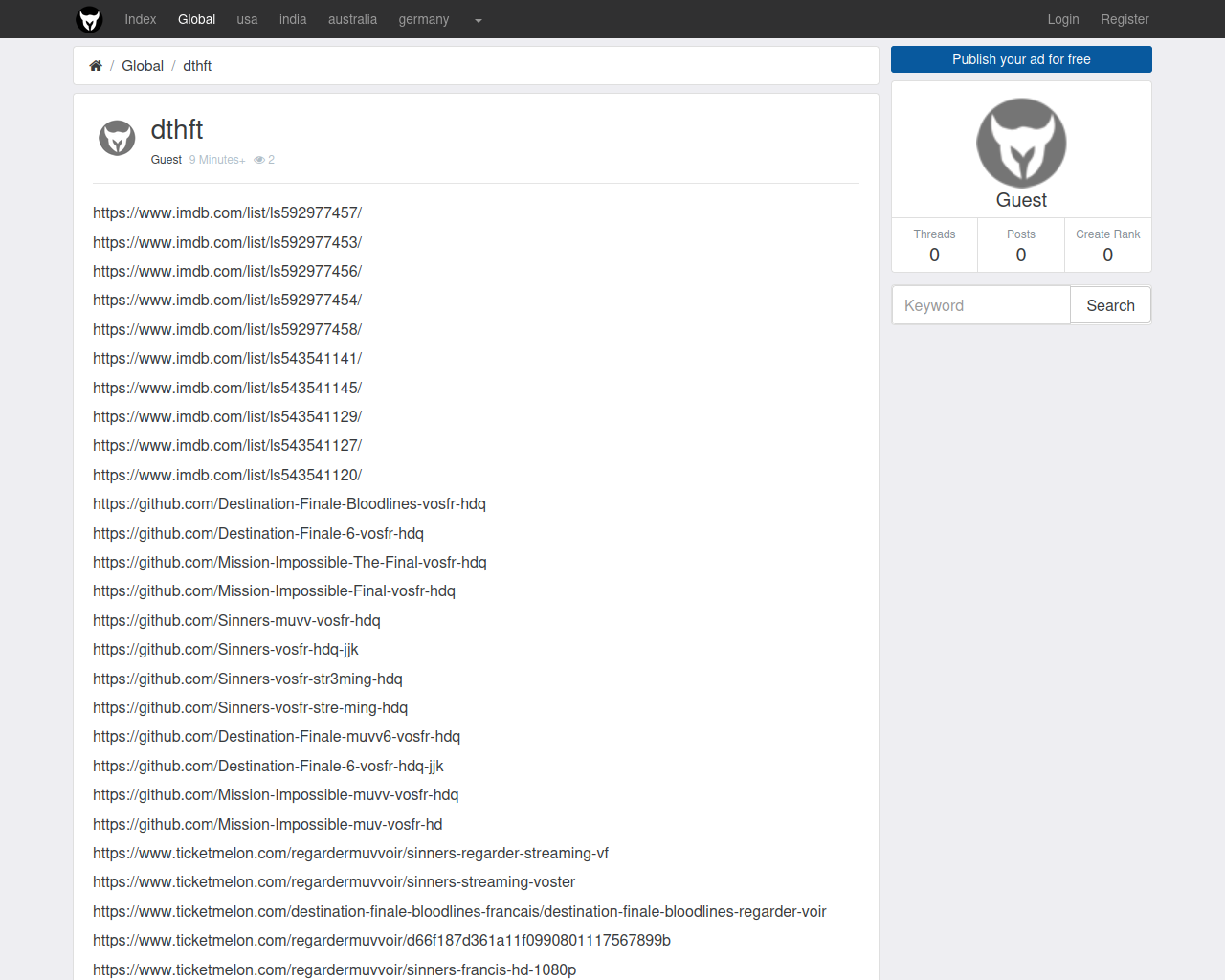Click the Guest name in sidebar
Image resolution: width=1225 pixels, height=980 pixels.
coord(1021,200)
